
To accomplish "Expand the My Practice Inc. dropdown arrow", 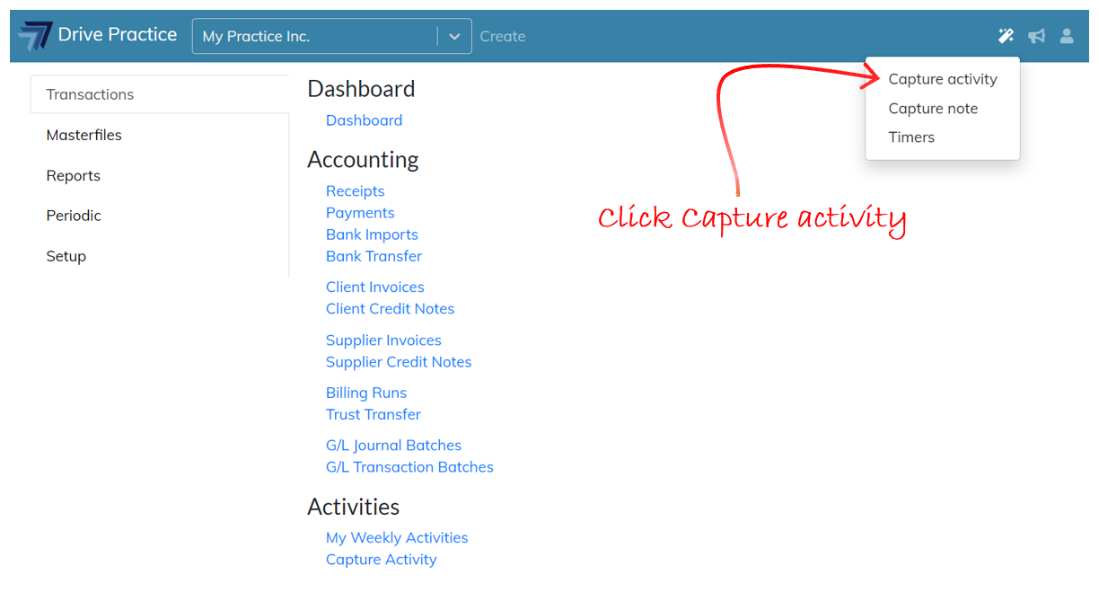I will 454,36.
